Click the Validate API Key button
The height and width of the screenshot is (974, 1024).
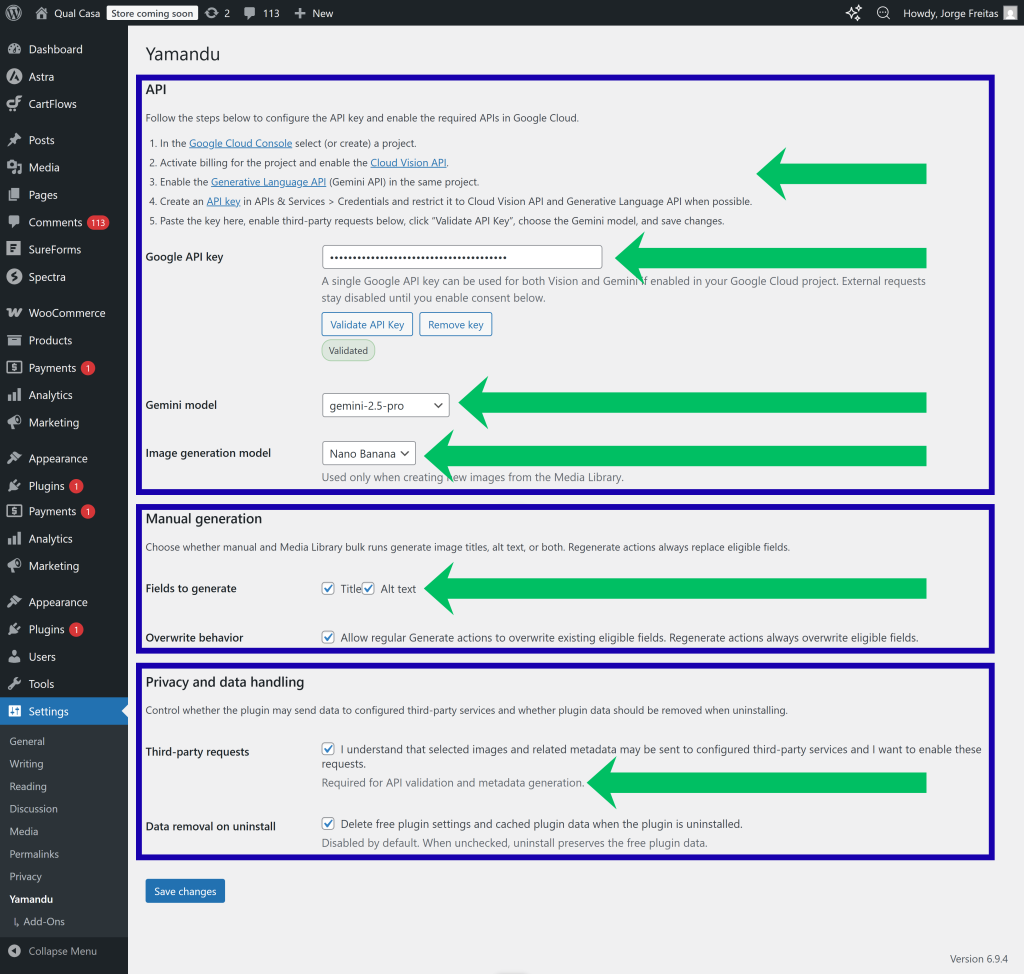pyautogui.click(x=367, y=325)
